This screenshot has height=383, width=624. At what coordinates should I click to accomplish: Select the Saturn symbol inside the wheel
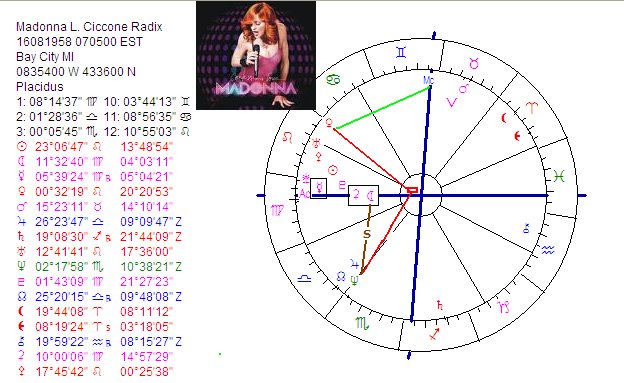tap(440, 305)
